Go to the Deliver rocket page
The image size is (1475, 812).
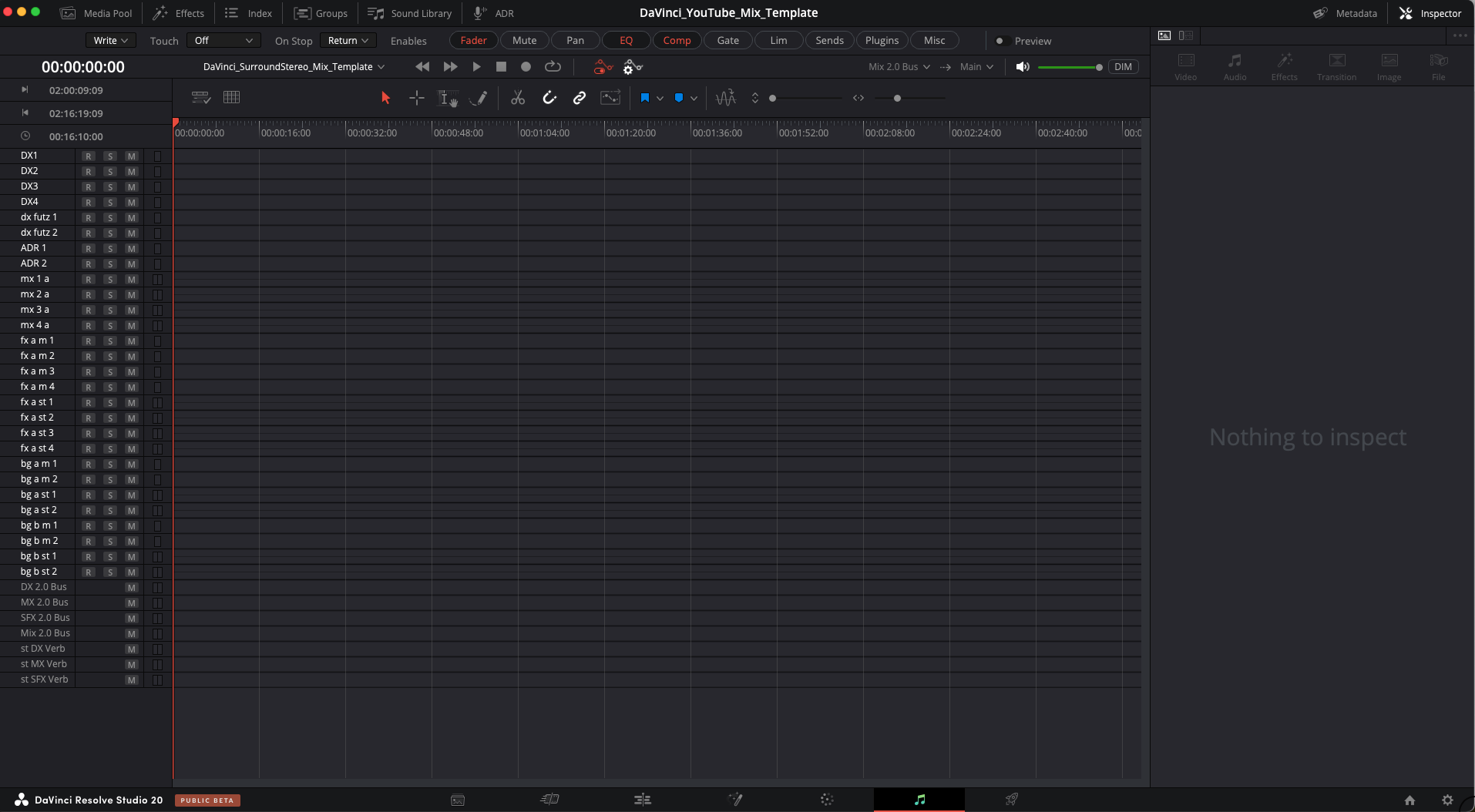[1012, 800]
